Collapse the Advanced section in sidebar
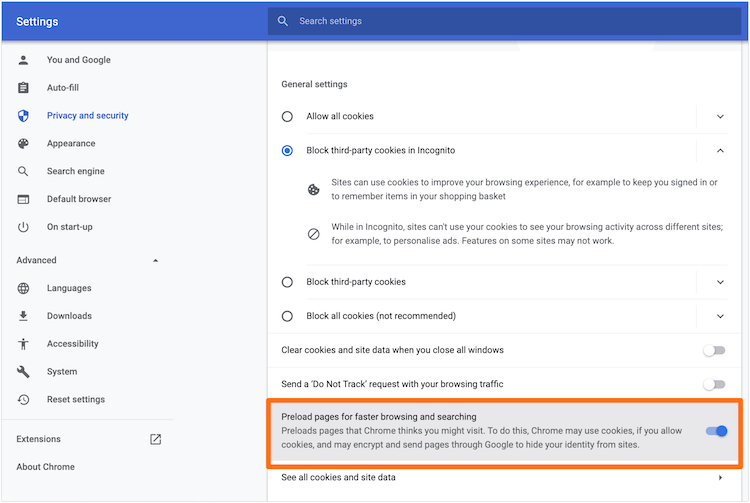 point(155,261)
